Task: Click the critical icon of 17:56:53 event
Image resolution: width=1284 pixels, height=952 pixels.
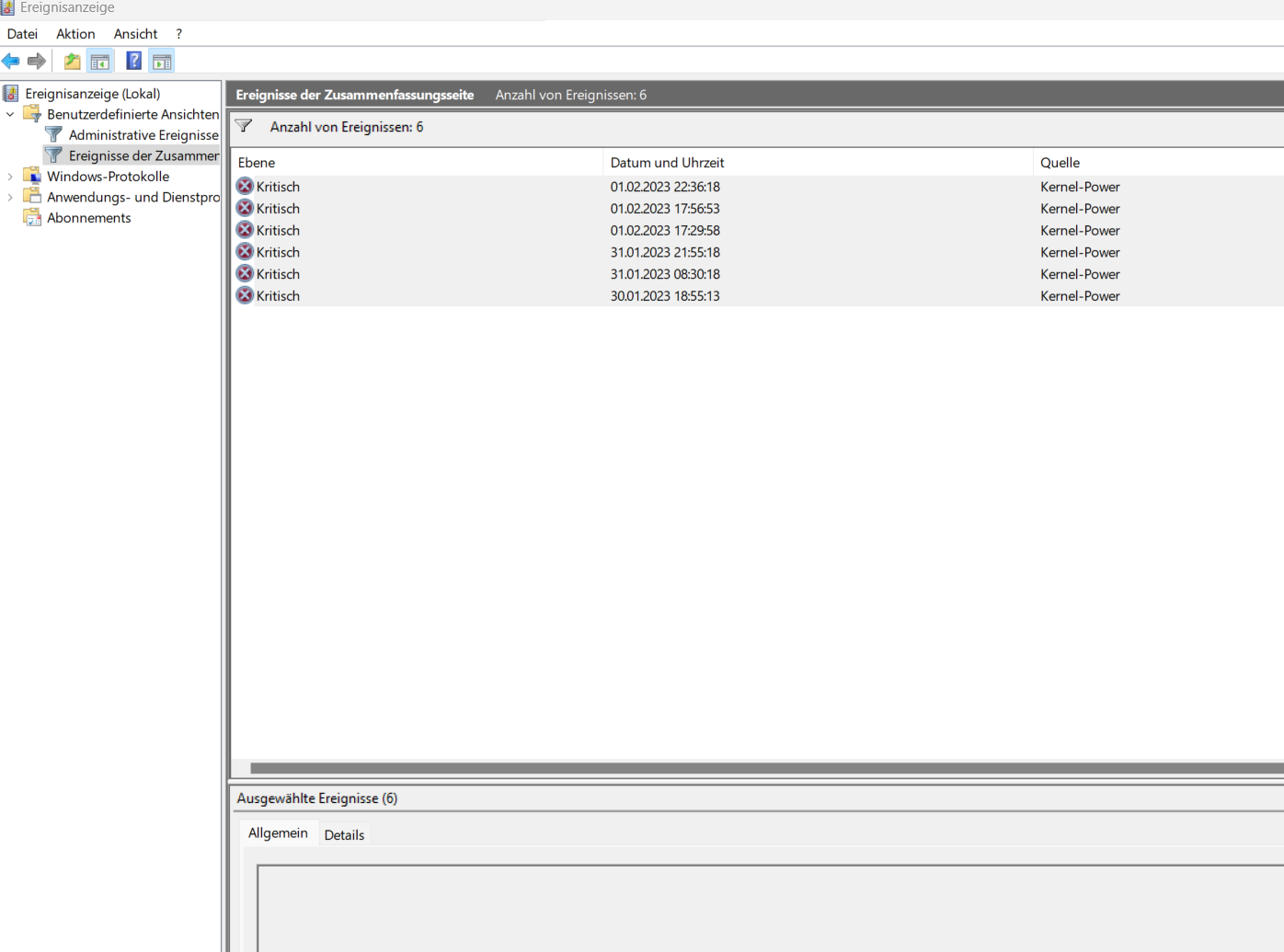Action: pyautogui.click(x=245, y=209)
